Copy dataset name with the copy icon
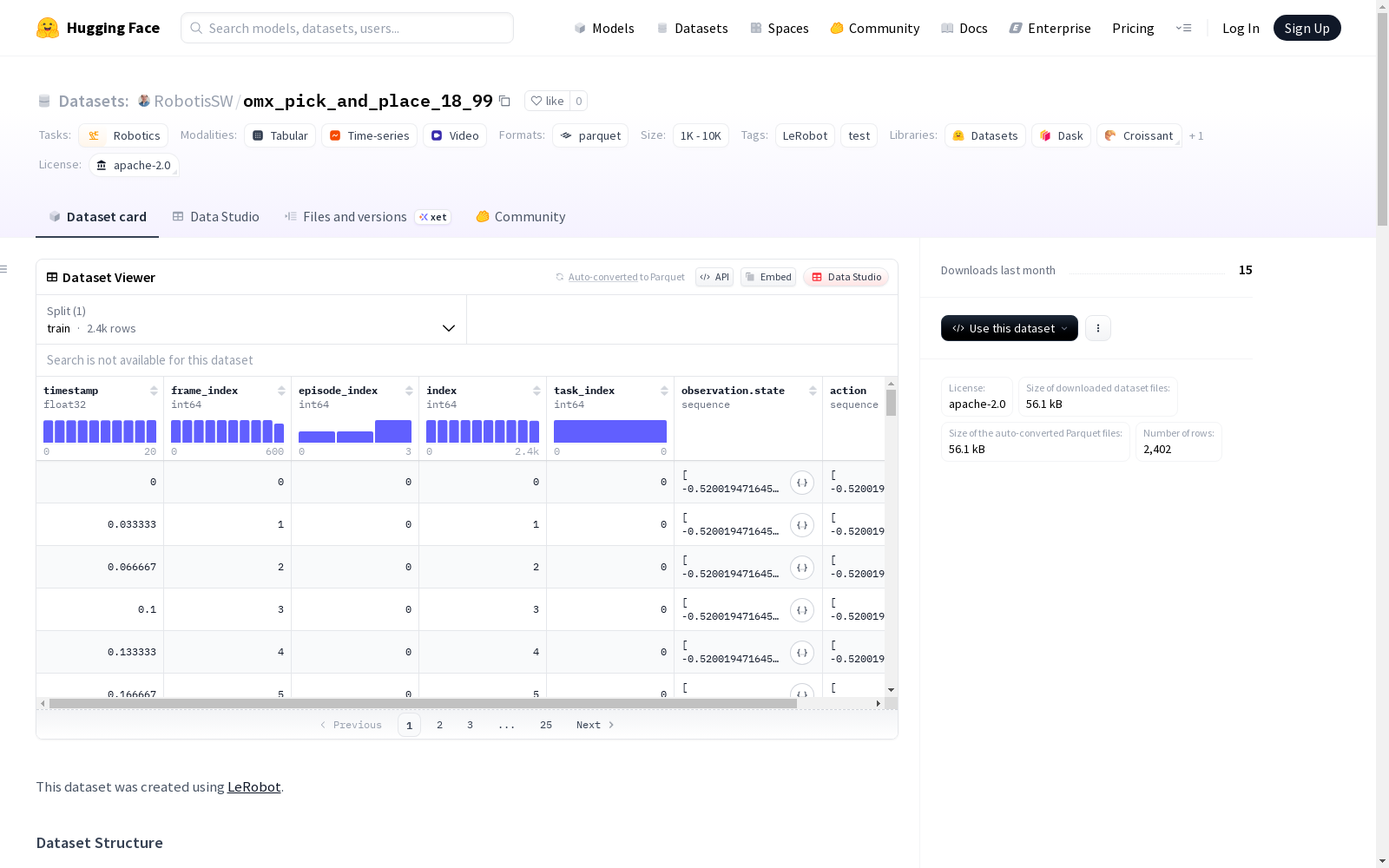The height and width of the screenshot is (868, 1389). (x=504, y=101)
